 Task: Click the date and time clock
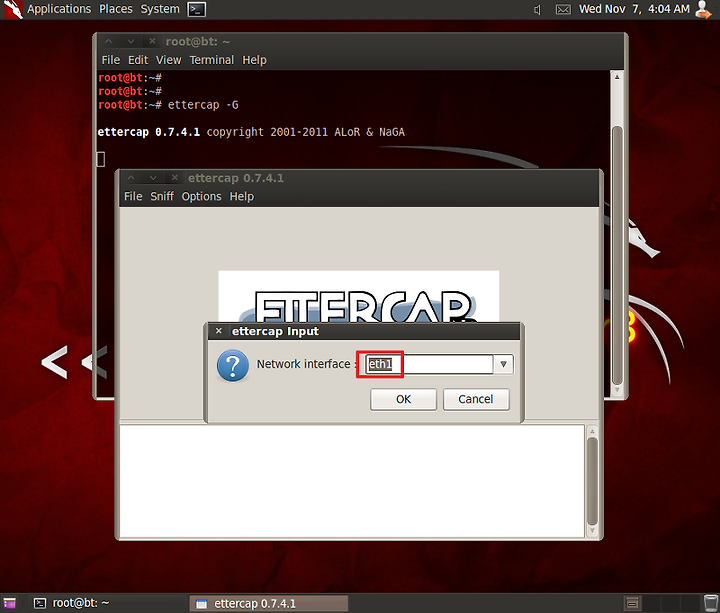(634, 9)
